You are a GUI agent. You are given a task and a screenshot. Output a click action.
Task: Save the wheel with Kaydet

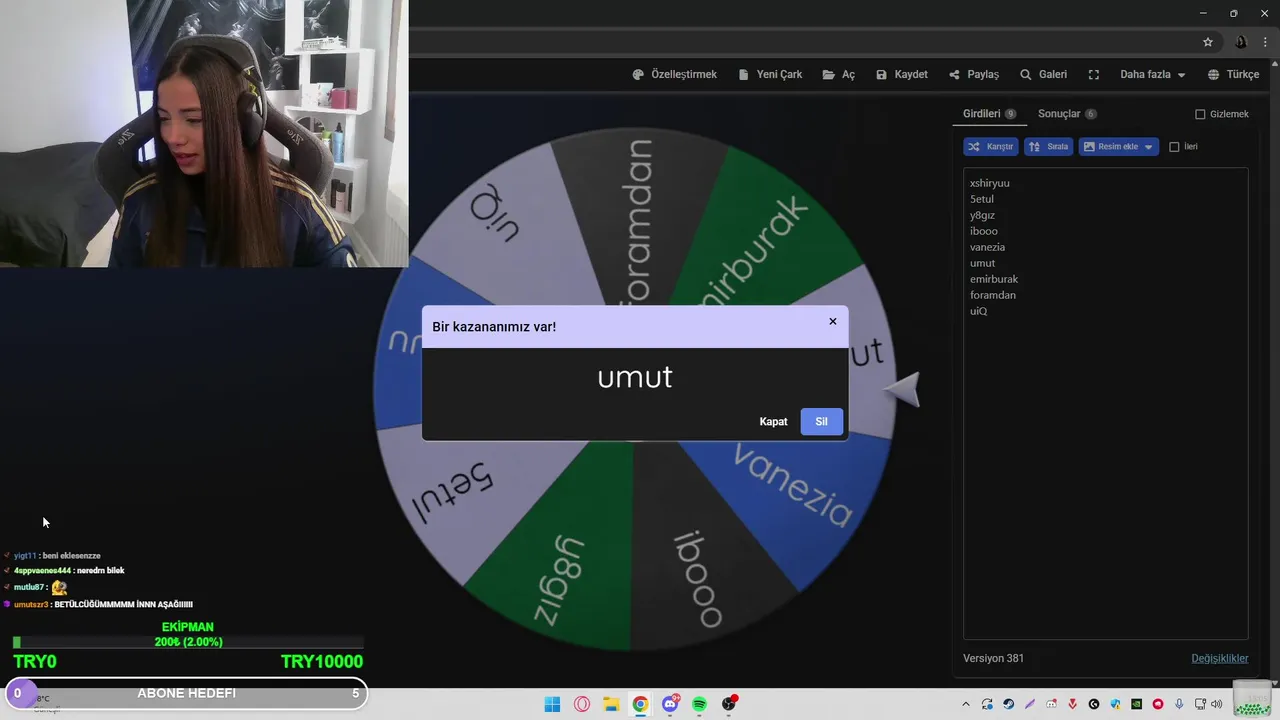point(901,75)
